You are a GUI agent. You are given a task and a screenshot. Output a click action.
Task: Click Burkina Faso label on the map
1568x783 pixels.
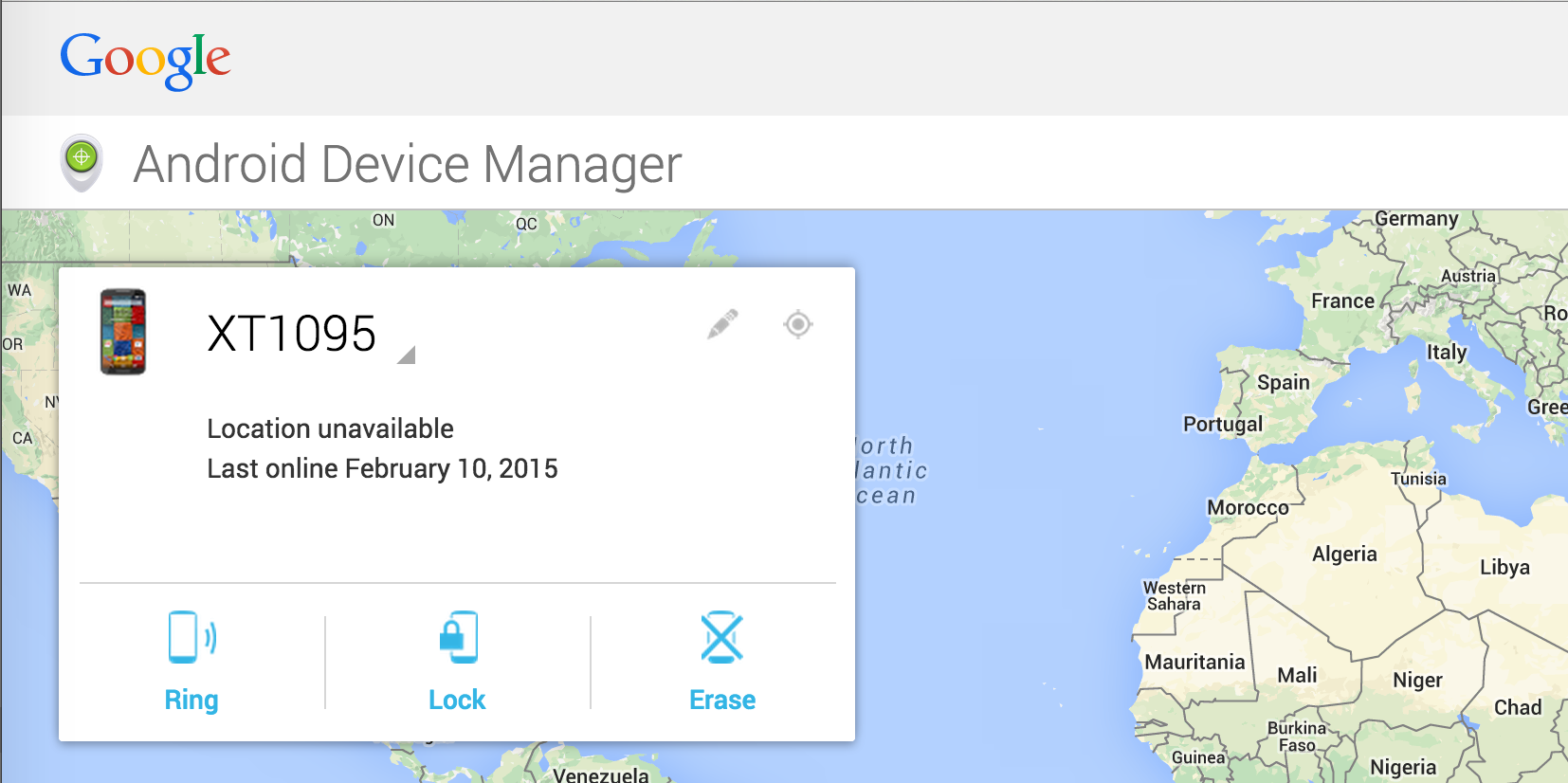pos(1297,736)
